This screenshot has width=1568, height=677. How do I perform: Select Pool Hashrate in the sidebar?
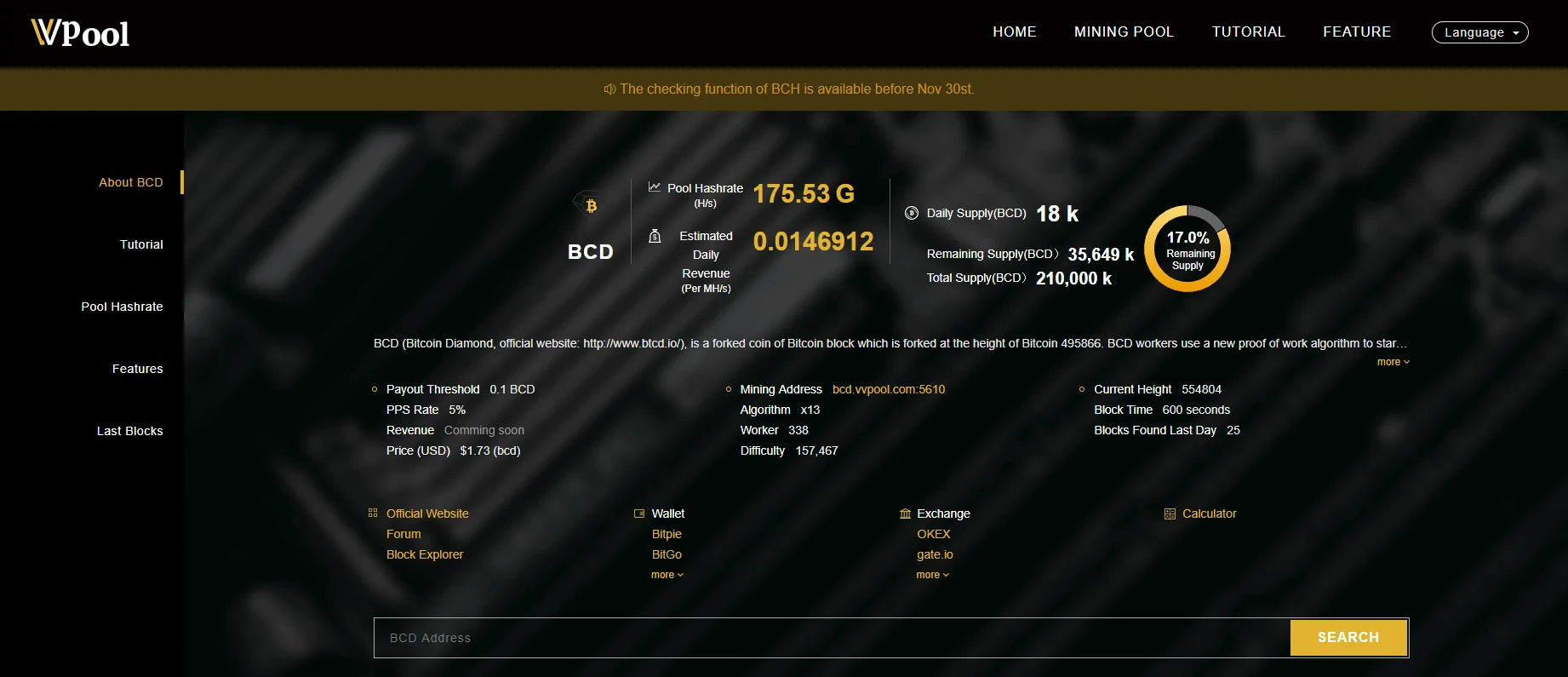click(122, 307)
